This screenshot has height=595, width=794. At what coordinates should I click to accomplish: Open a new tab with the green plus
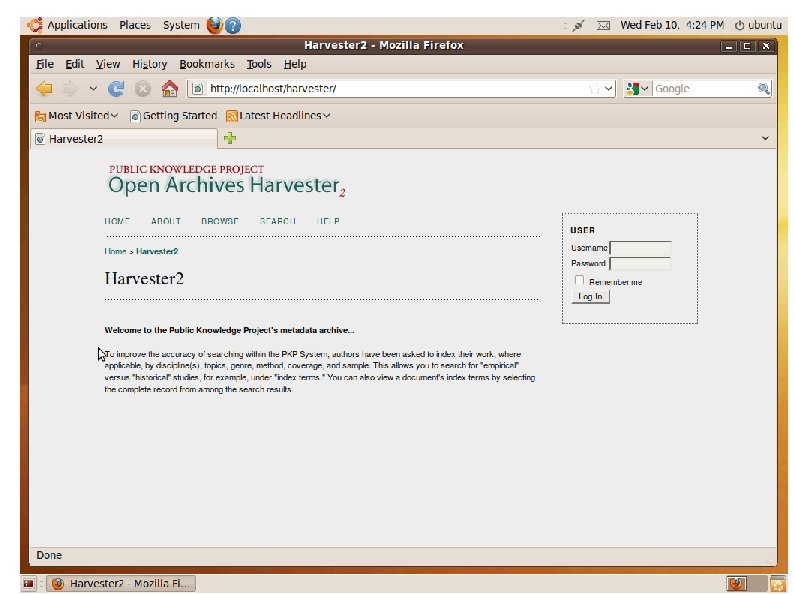tap(230, 138)
